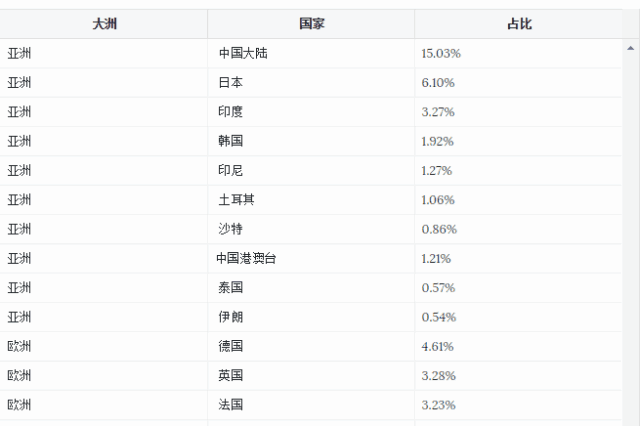Viewport: 640px width, 426px height.
Task: Select the 英国 country cell
Action: pyautogui.click(x=231, y=375)
